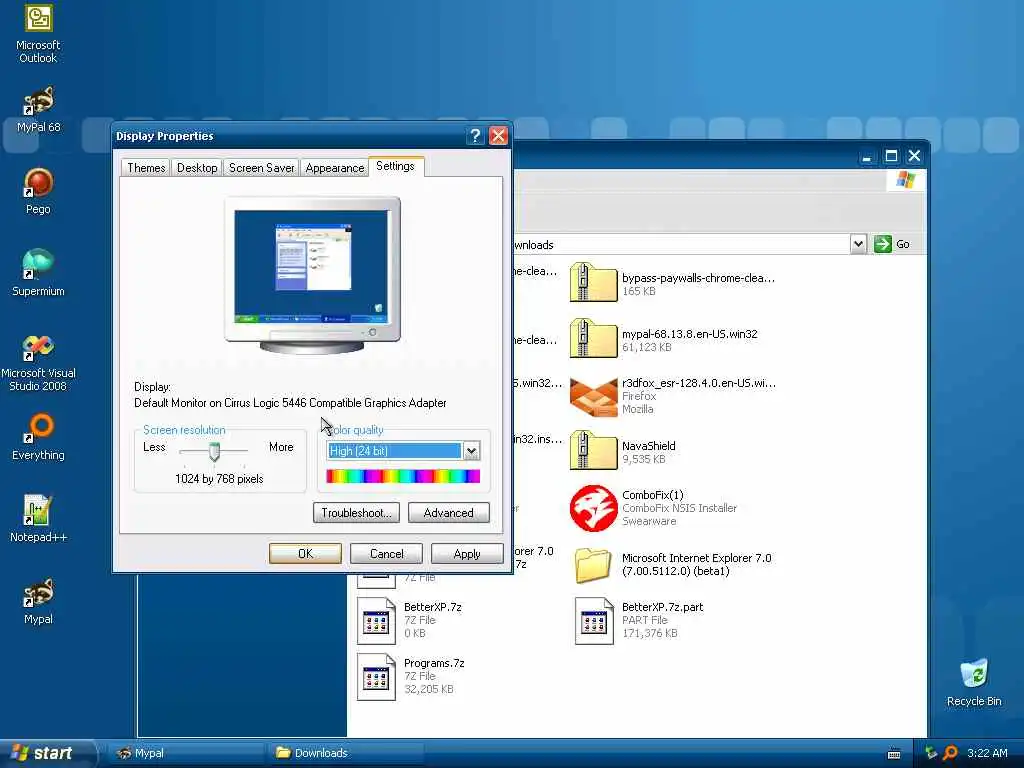Click the "ComboFix NSIS Installer" description text
The height and width of the screenshot is (768, 1024).
(679, 508)
